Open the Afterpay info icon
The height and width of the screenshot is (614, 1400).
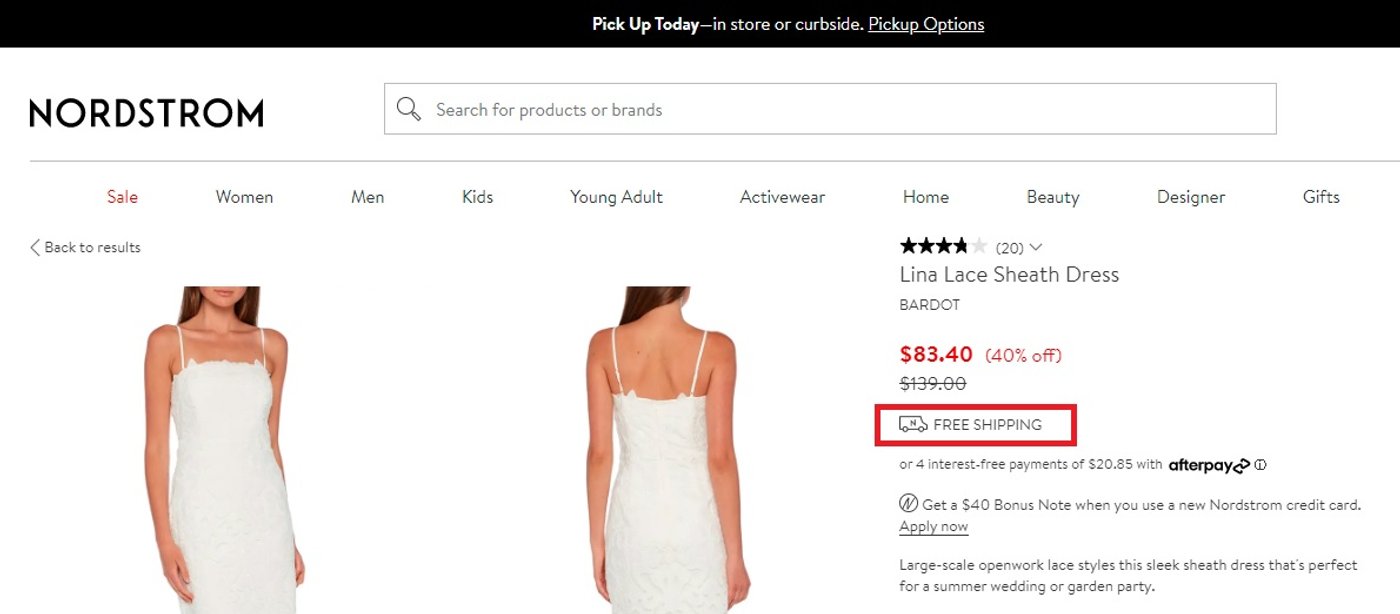click(x=1260, y=464)
